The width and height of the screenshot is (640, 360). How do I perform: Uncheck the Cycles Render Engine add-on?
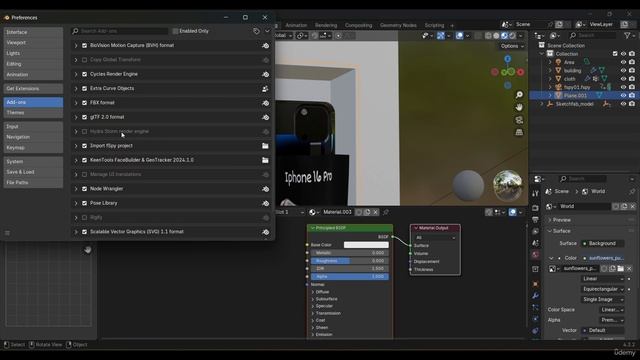84,74
